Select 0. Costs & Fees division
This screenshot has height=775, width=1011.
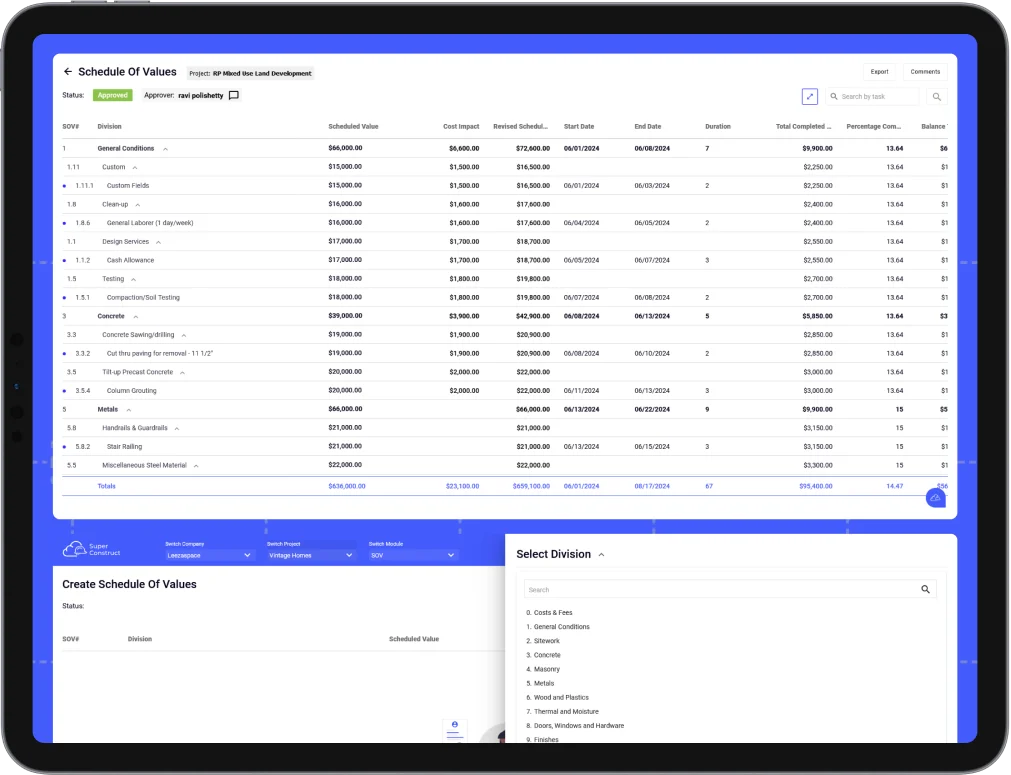click(x=549, y=613)
